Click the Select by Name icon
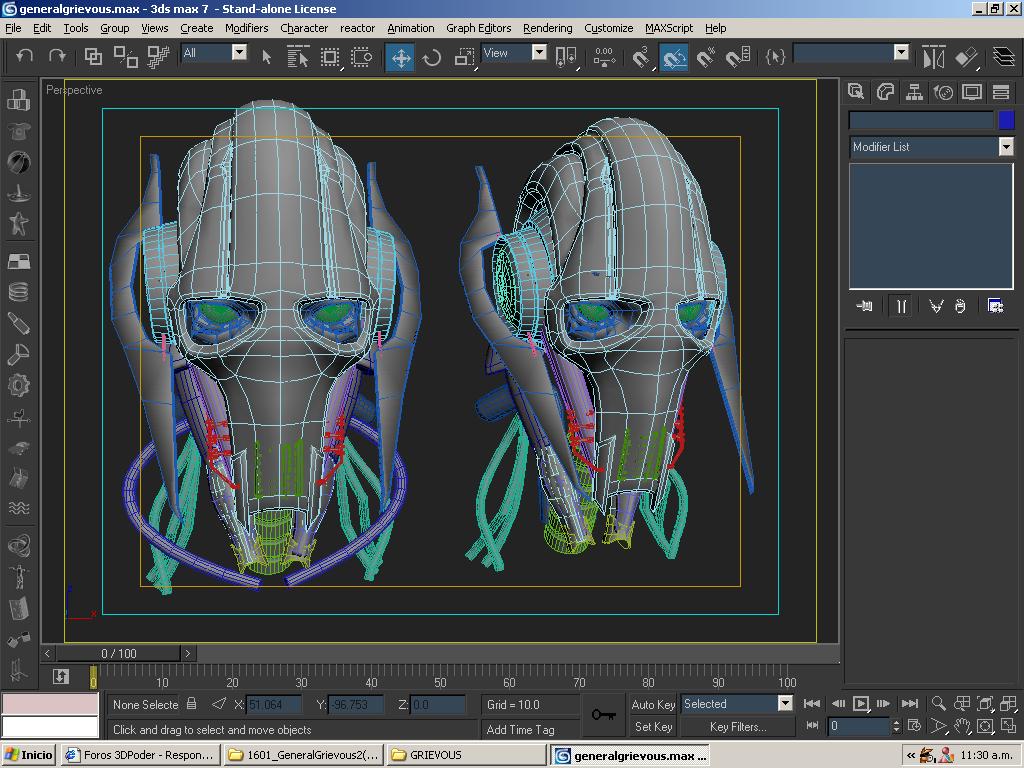Viewport: 1024px width, 768px height. click(x=298, y=57)
